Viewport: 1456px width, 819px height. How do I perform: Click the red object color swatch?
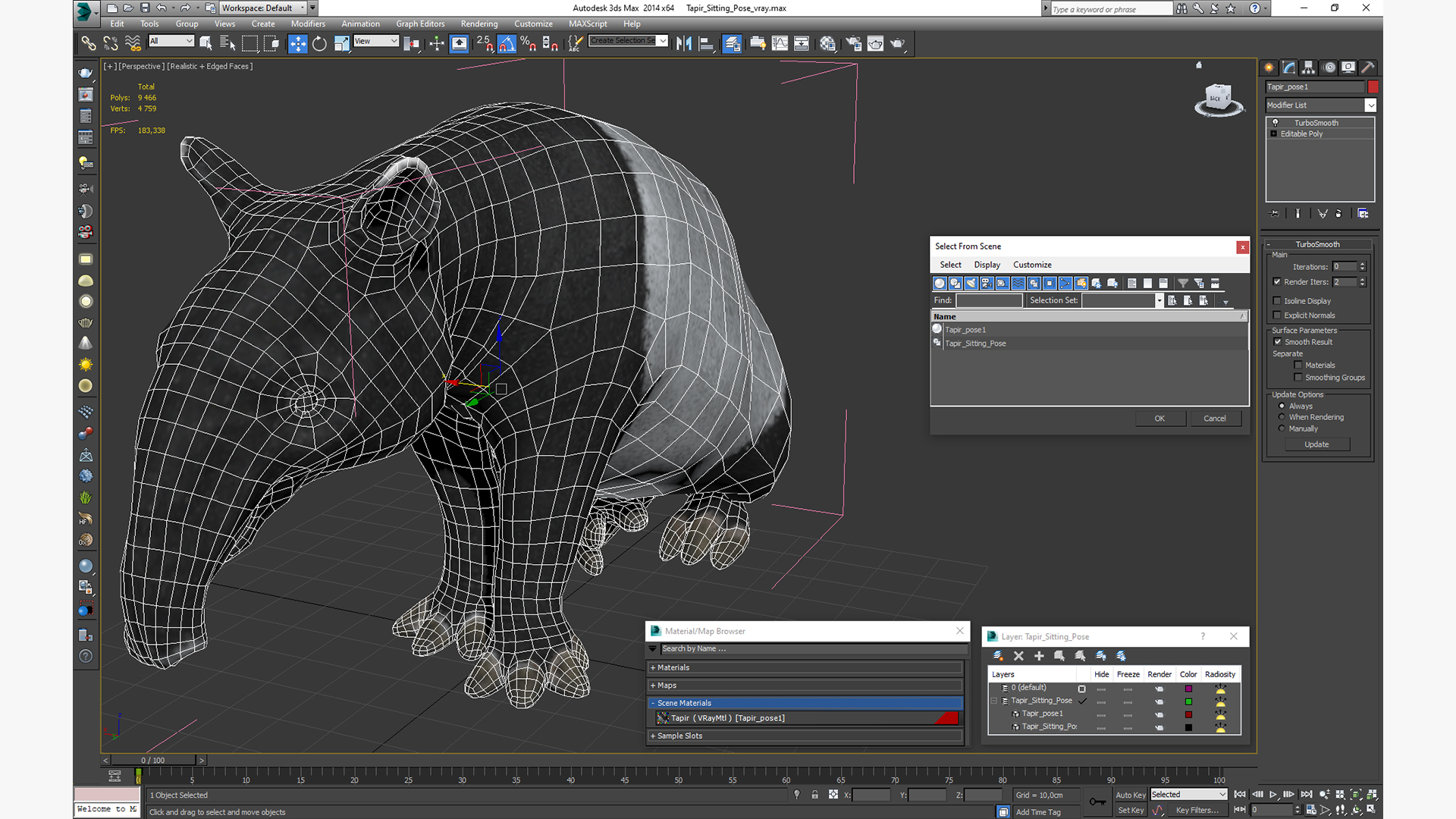1373,86
